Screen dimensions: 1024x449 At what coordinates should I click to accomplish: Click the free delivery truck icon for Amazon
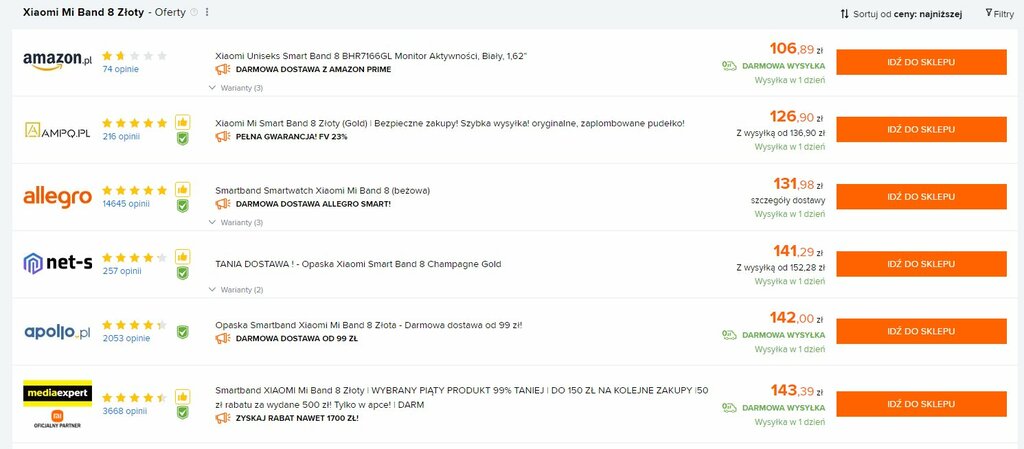729,65
